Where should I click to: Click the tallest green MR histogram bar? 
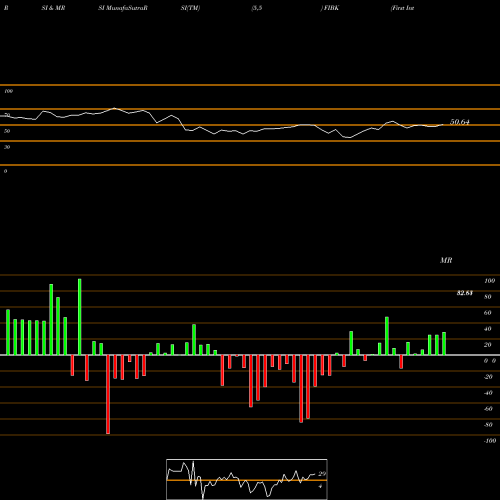point(80,317)
